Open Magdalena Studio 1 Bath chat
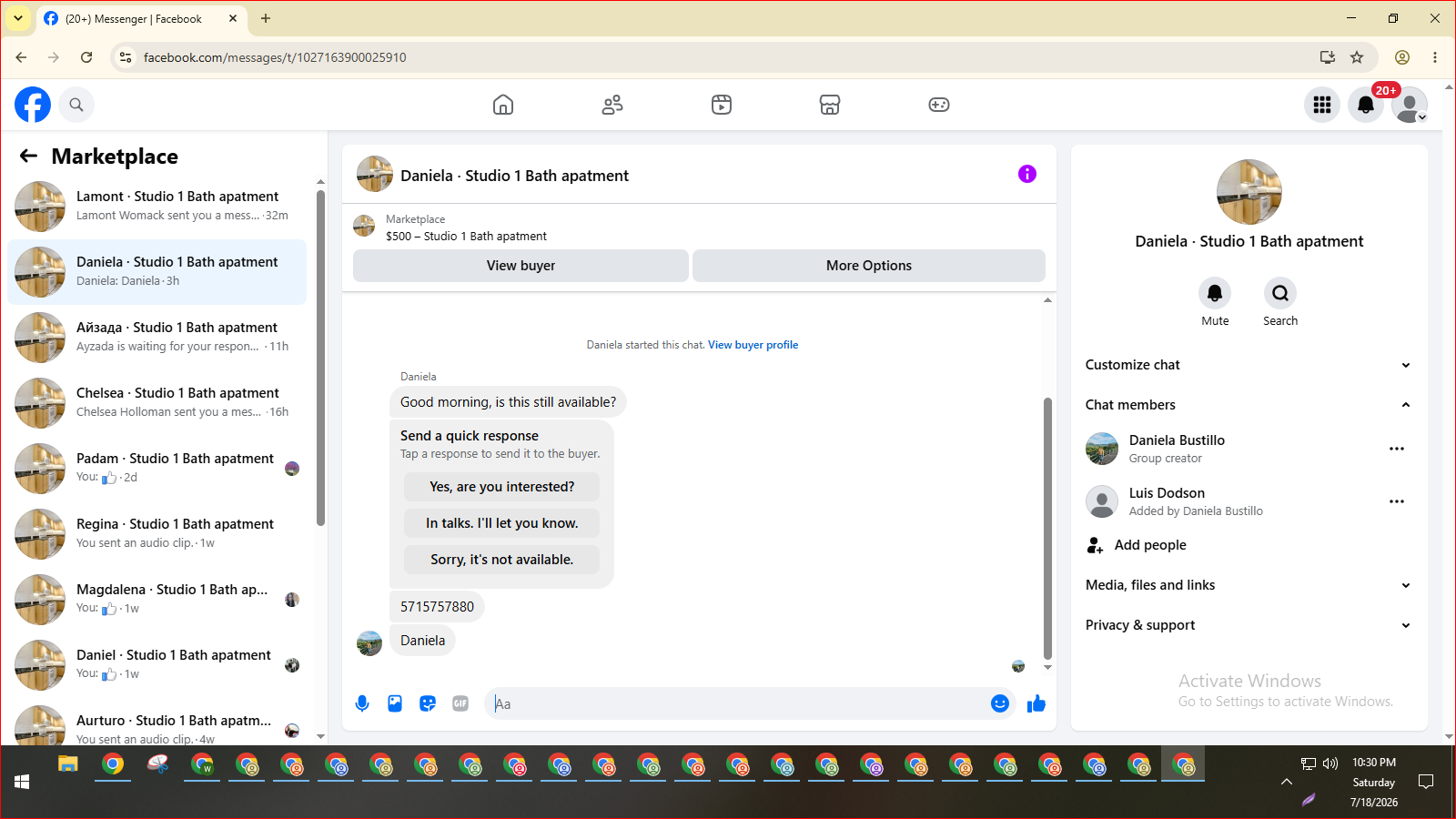The image size is (1456, 819). [157, 600]
